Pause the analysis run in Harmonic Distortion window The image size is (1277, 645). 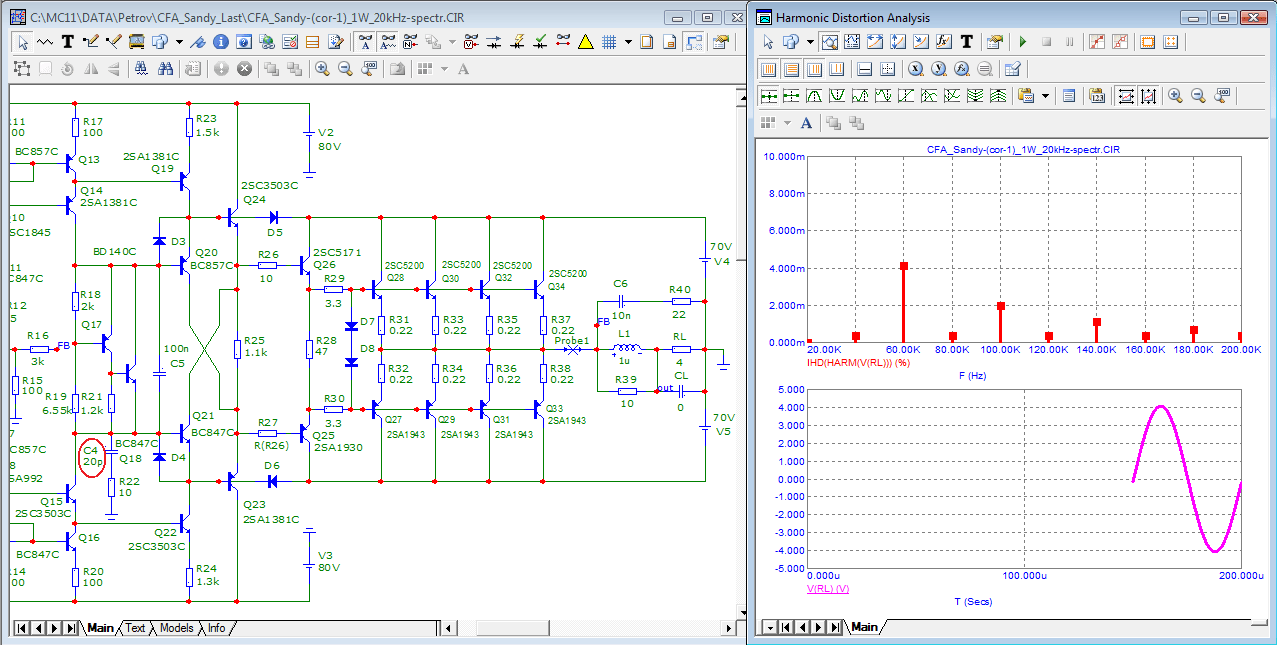(x=1069, y=42)
